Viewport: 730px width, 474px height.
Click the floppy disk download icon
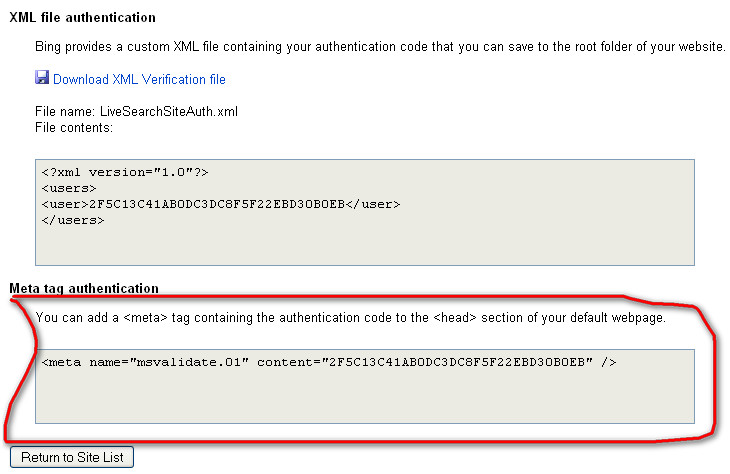tap(42, 78)
